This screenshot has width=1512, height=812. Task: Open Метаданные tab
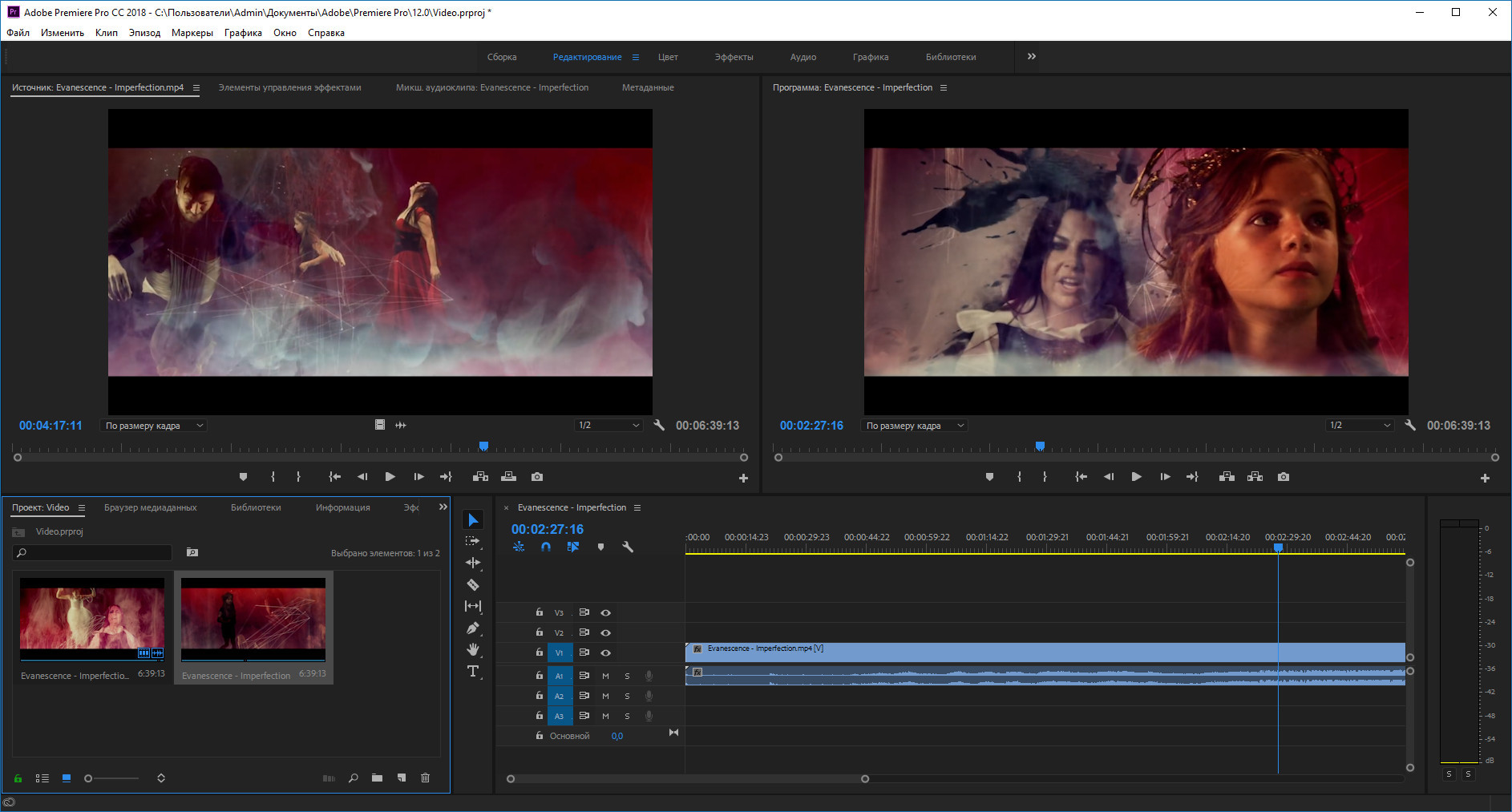[648, 87]
